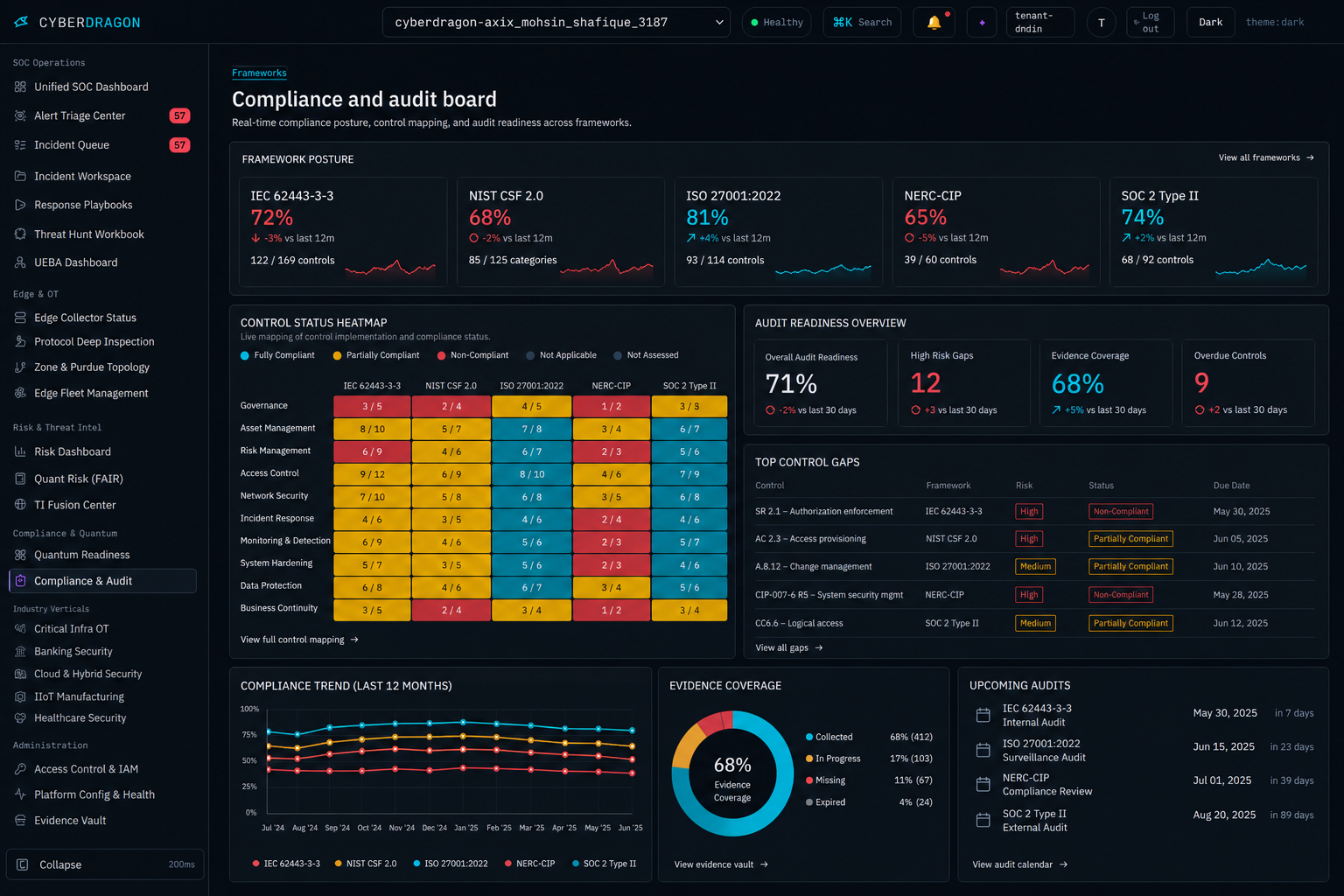Screen dimensions: 1344x896
Task: Click the evidence coverage donut chart
Action: (x=732, y=773)
